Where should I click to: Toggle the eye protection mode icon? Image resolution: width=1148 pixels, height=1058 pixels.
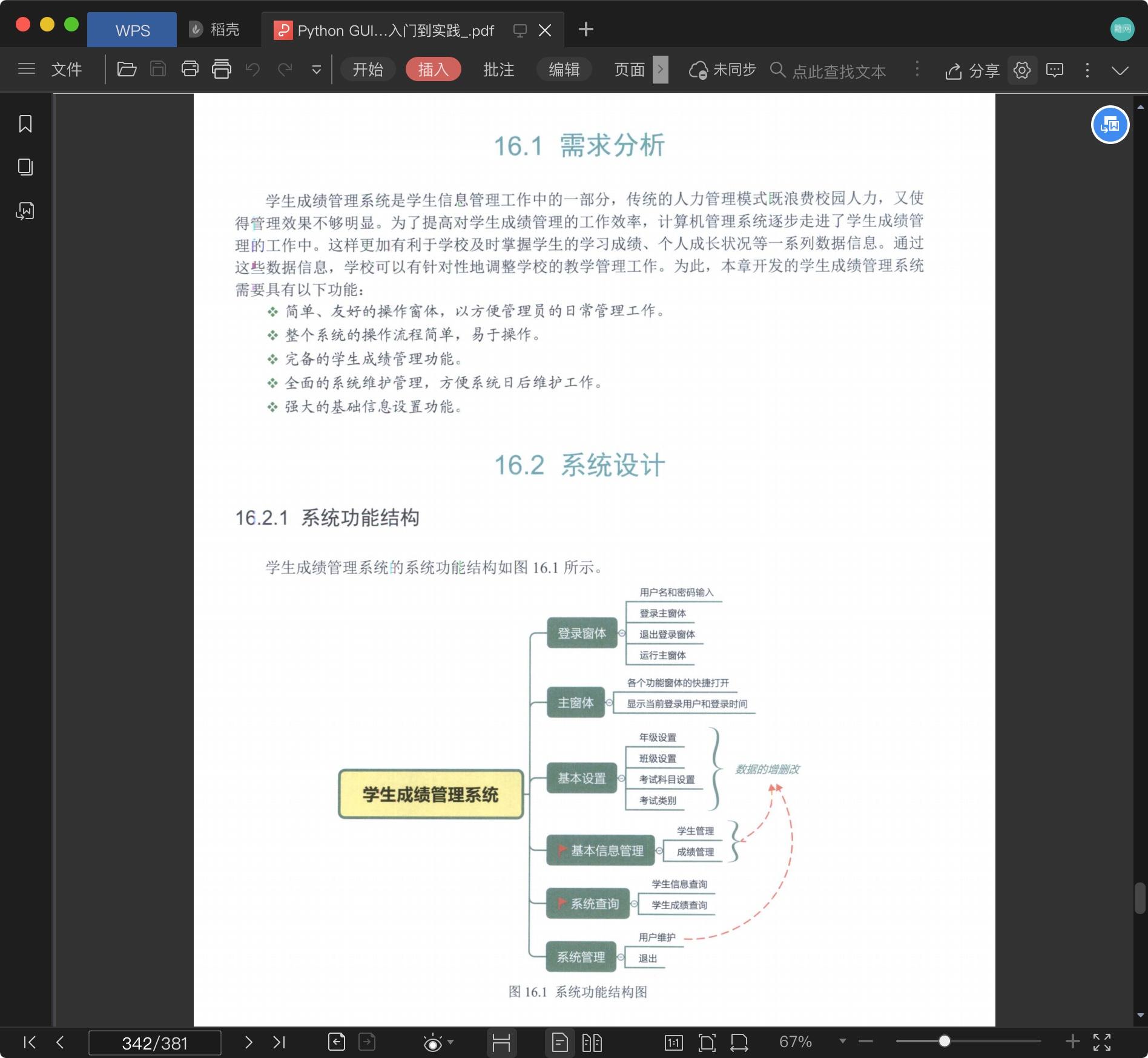point(432,1042)
